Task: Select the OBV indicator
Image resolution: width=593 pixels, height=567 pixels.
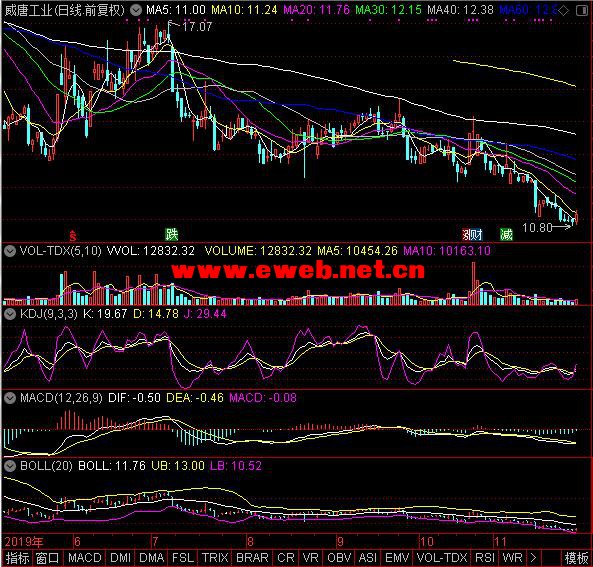Action: click(x=339, y=558)
